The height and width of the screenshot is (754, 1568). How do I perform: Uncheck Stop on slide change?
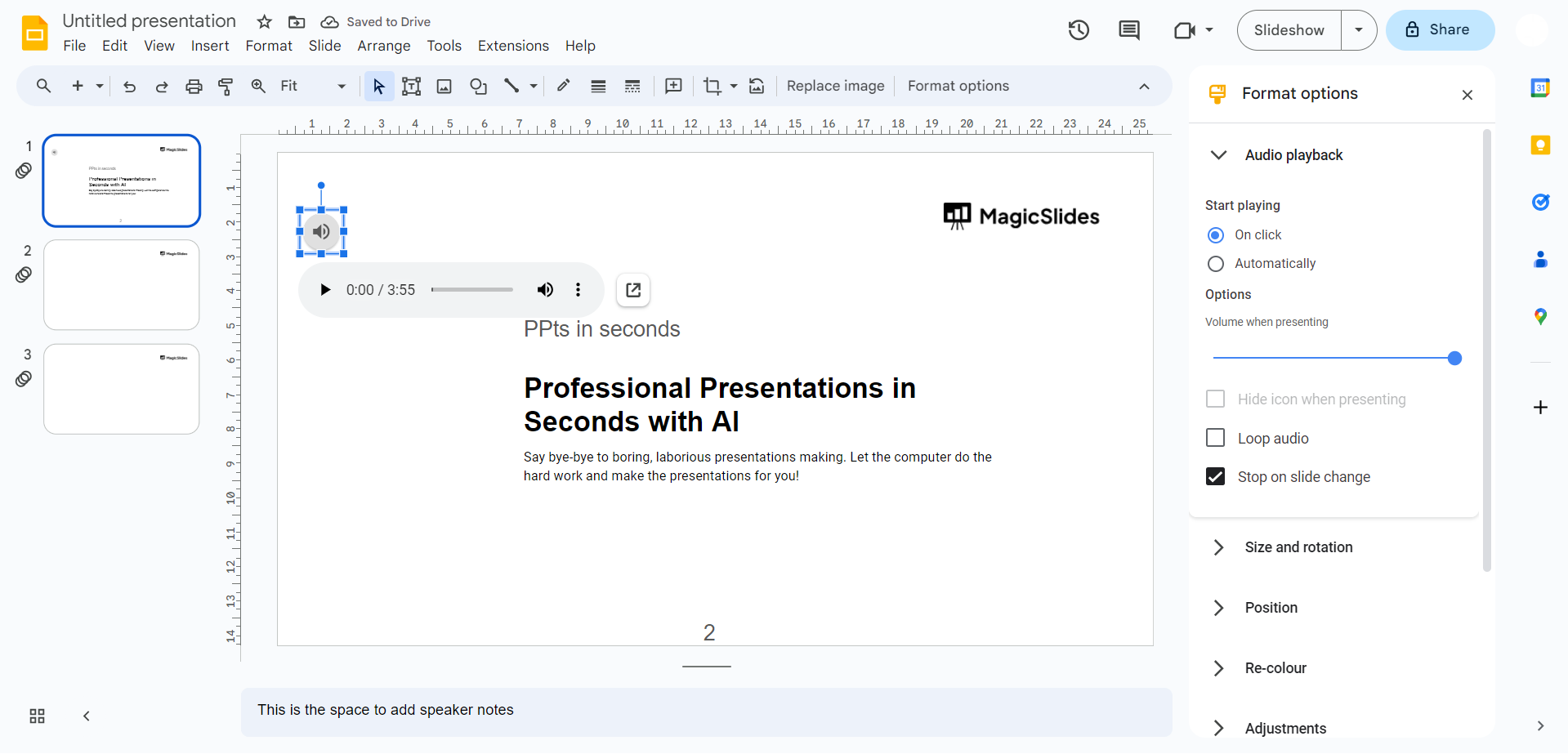(x=1216, y=476)
